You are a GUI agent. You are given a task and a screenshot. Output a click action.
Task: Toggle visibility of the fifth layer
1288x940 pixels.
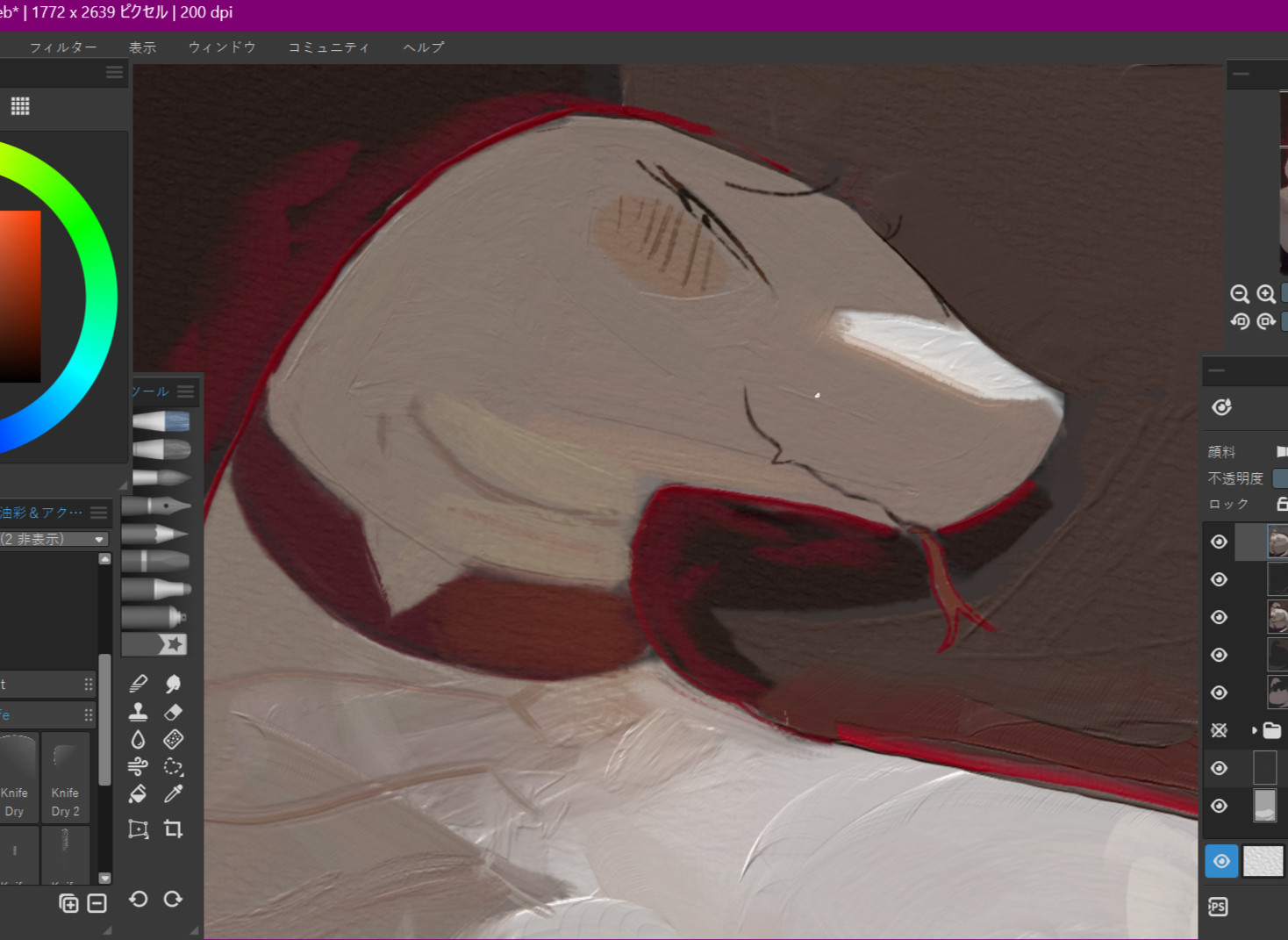[x=1219, y=692]
